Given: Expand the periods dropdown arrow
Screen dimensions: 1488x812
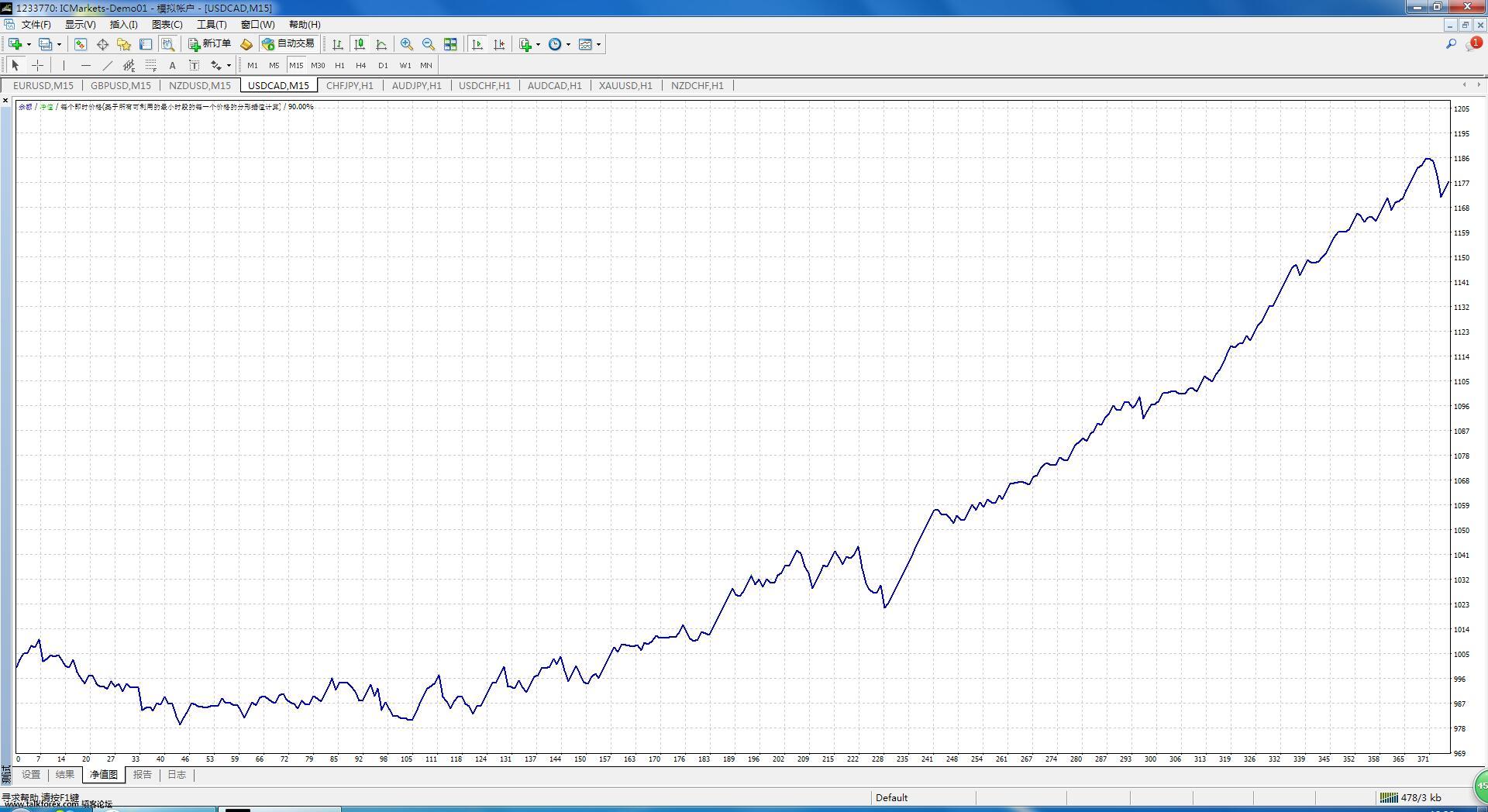Looking at the screenshot, I should tap(568, 44).
